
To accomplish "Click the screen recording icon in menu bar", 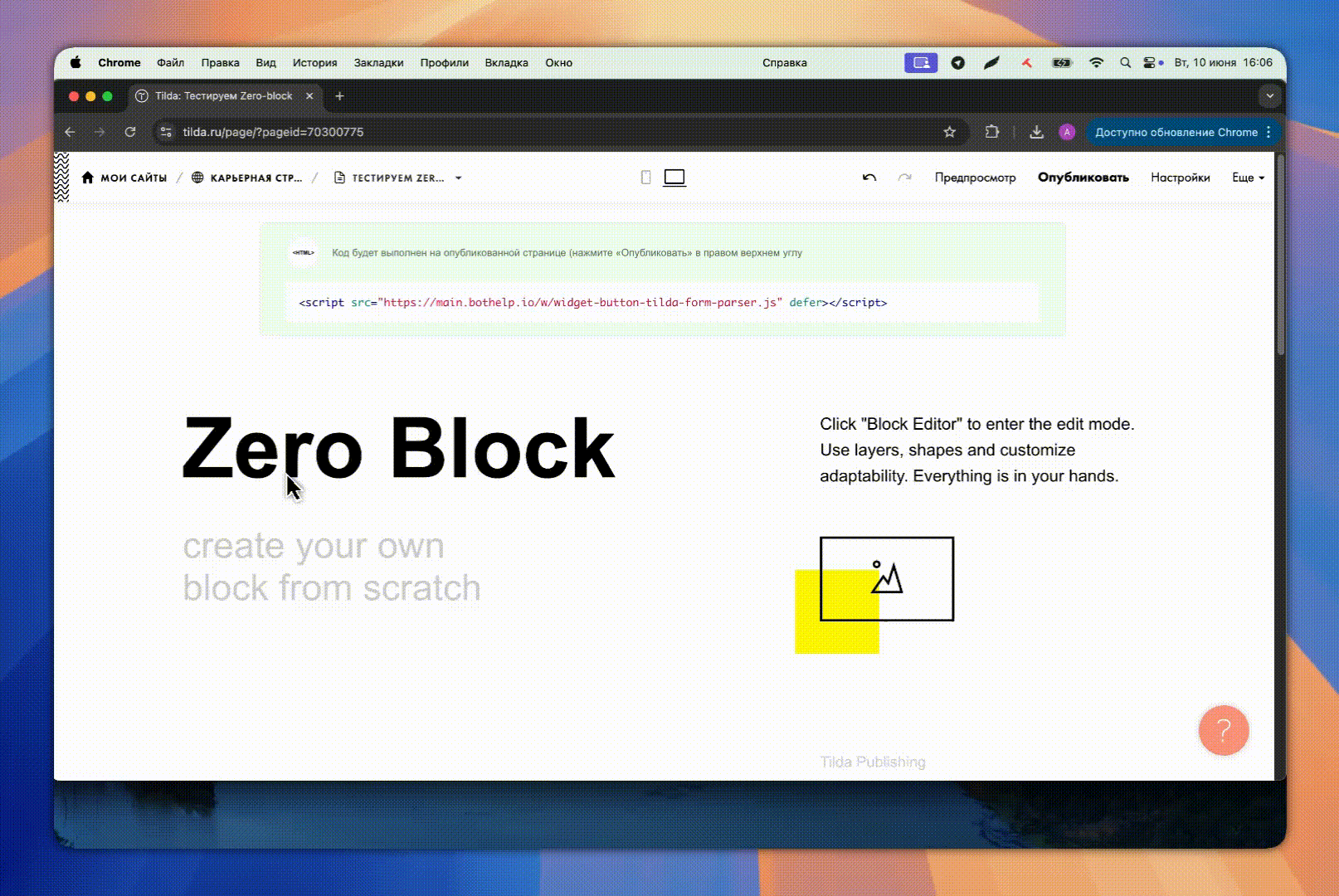I will (921, 62).
